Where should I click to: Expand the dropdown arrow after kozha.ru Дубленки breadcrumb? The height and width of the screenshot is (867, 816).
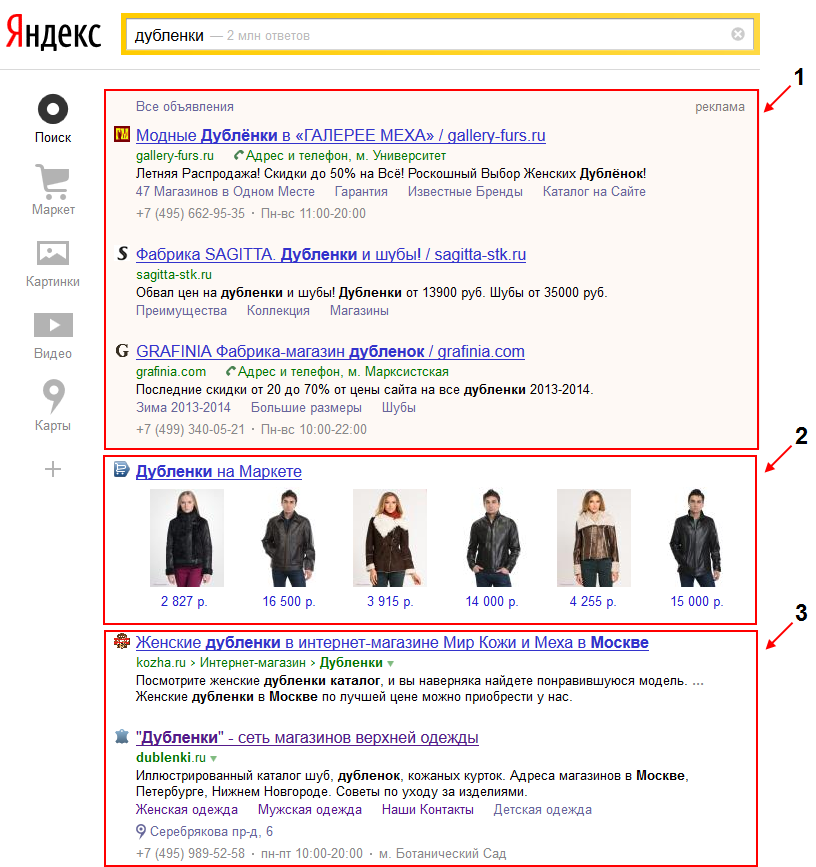(x=391, y=663)
